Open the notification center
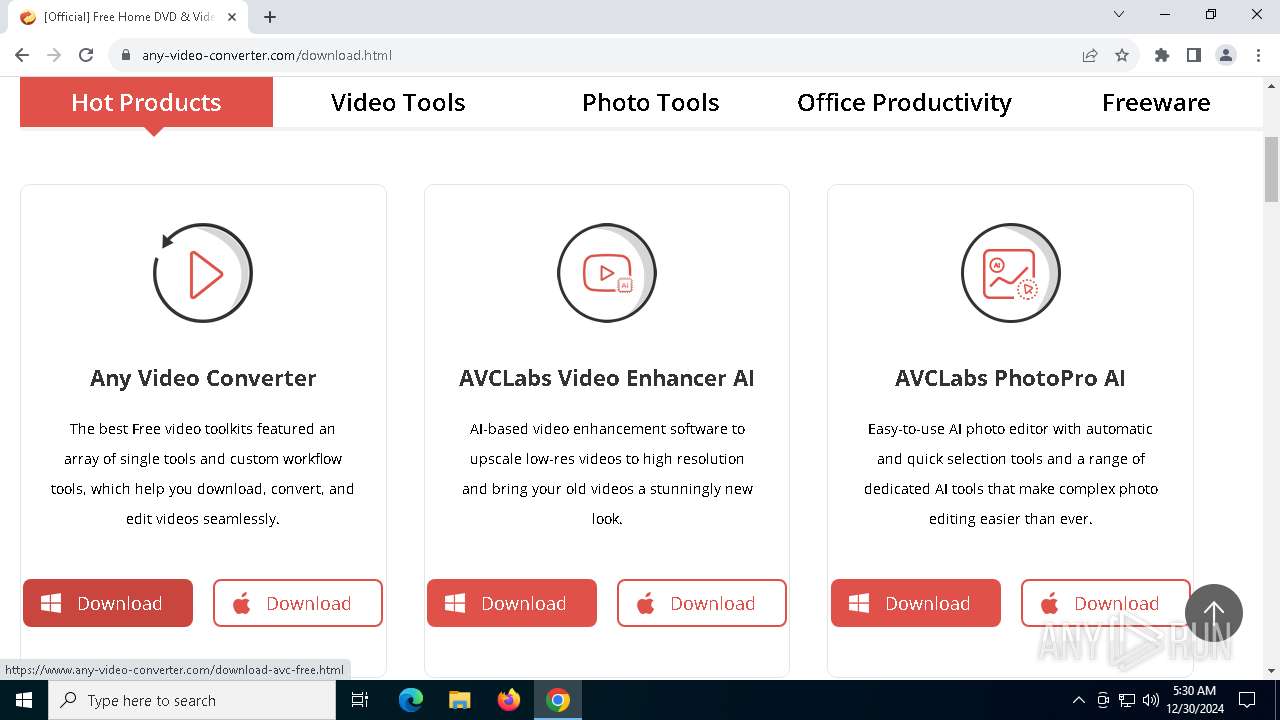This screenshot has height=720, width=1280. point(1247,700)
